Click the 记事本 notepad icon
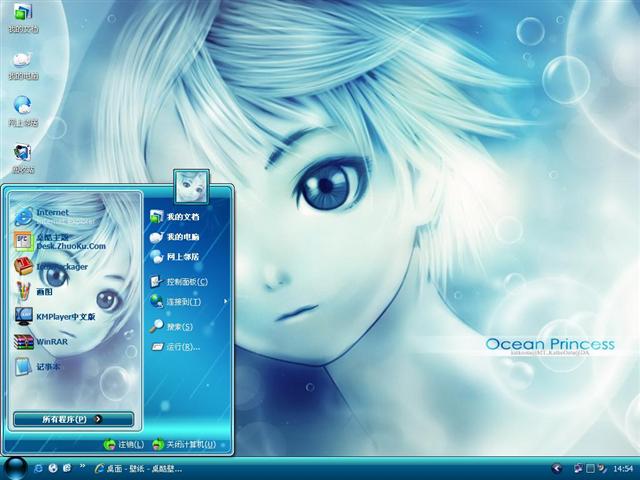This screenshot has width=640, height=480. (x=23, y=367)
